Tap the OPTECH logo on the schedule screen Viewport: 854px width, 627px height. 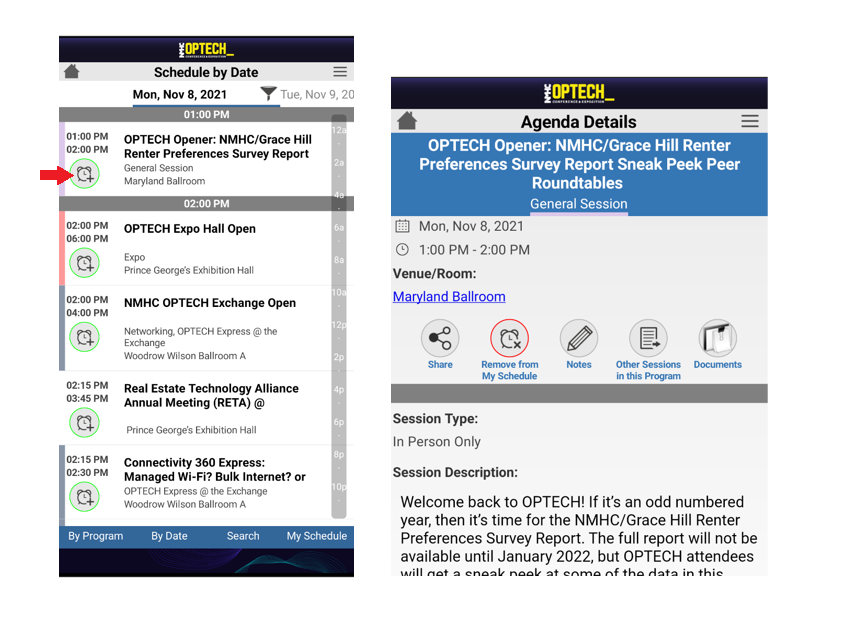[206, 50]
